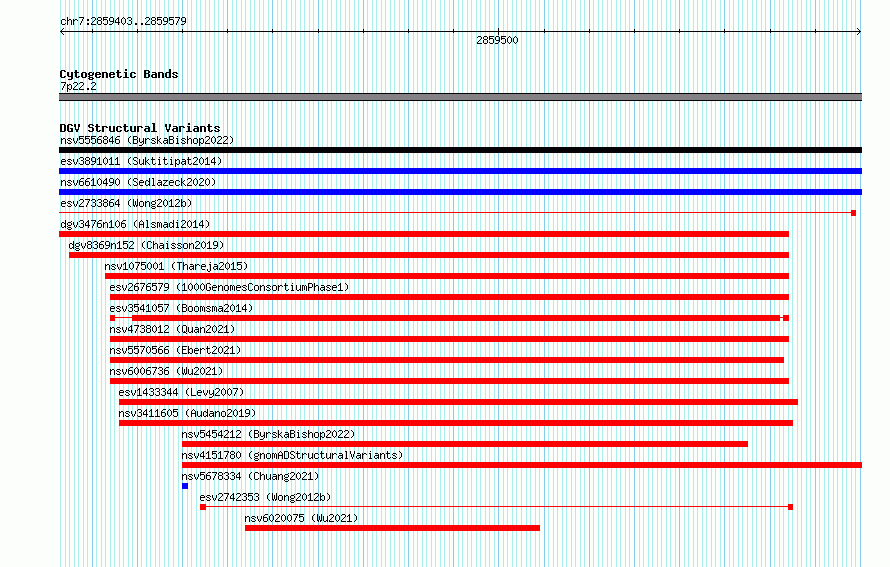Image resolution: width=890 pixels, height=567 pixels.
Task: Click the red nsv3411605 variant bar
Action: point(456,423)
